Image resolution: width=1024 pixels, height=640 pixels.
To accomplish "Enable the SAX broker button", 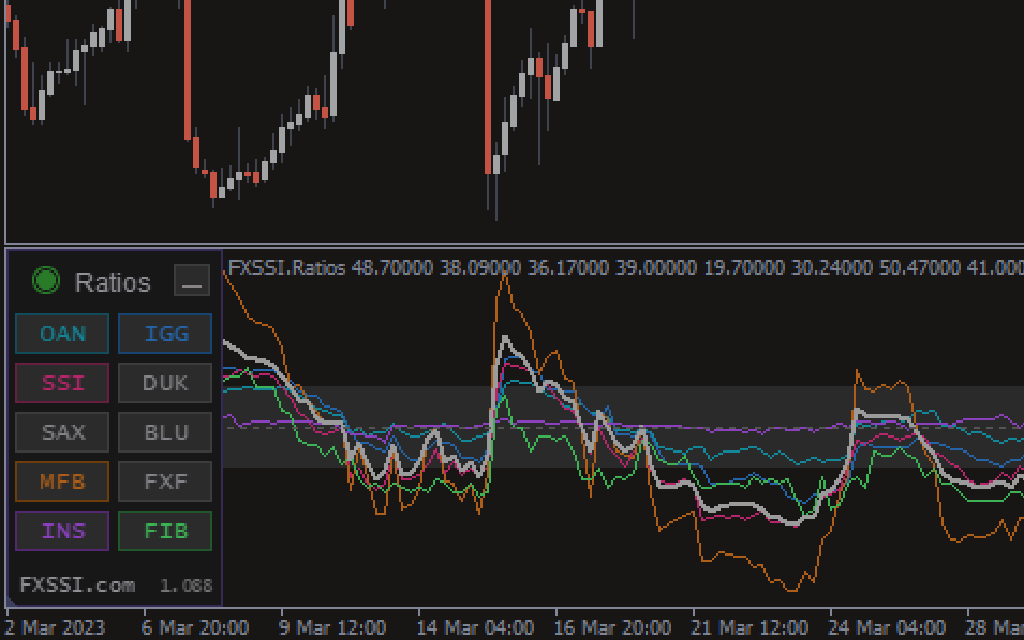I will (62, 432).
